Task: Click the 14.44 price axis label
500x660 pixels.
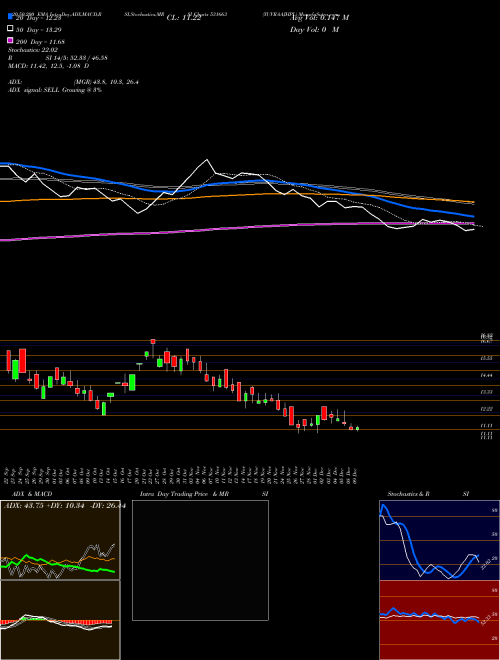Action: (x=487, y=375)
